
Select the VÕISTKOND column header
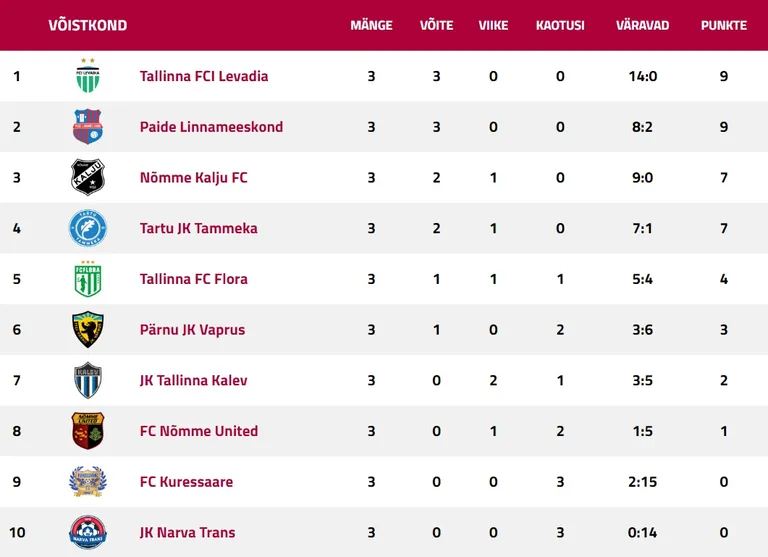pyautogui.click(x=88, y=25)
